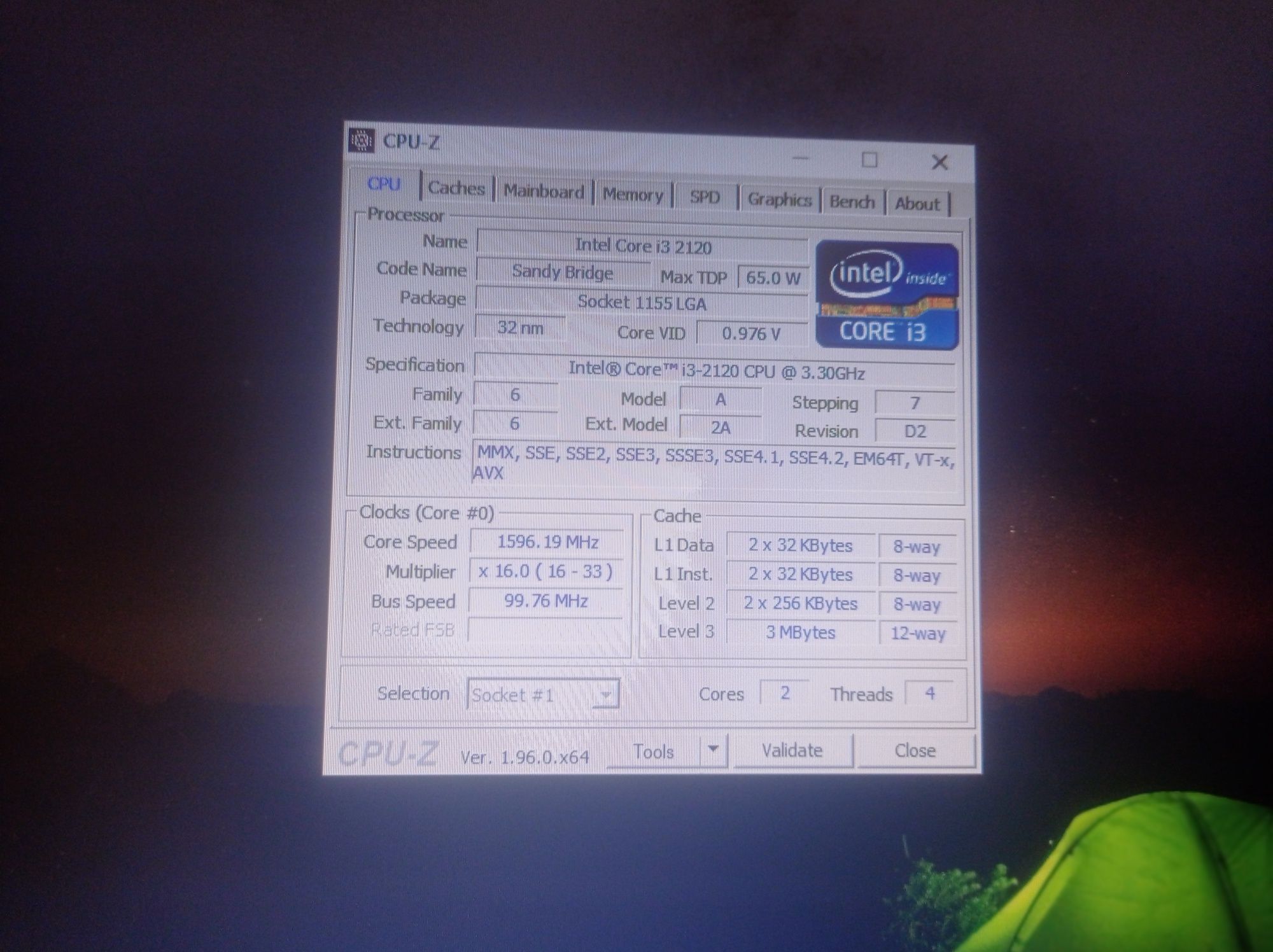Click the Code Name value Sandy Bridge
Image resolution: width=1273 pixels, height=952 pixels.
[x=563, y=272]
